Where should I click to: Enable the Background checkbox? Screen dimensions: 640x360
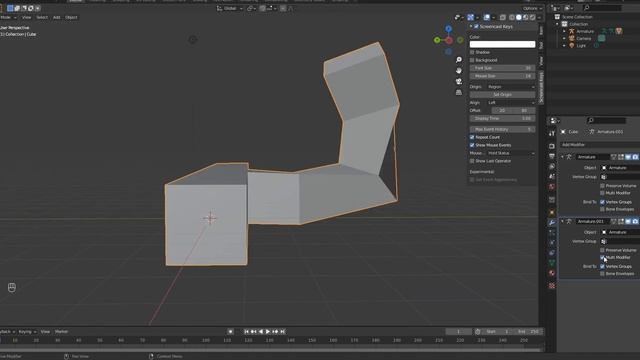472,60
